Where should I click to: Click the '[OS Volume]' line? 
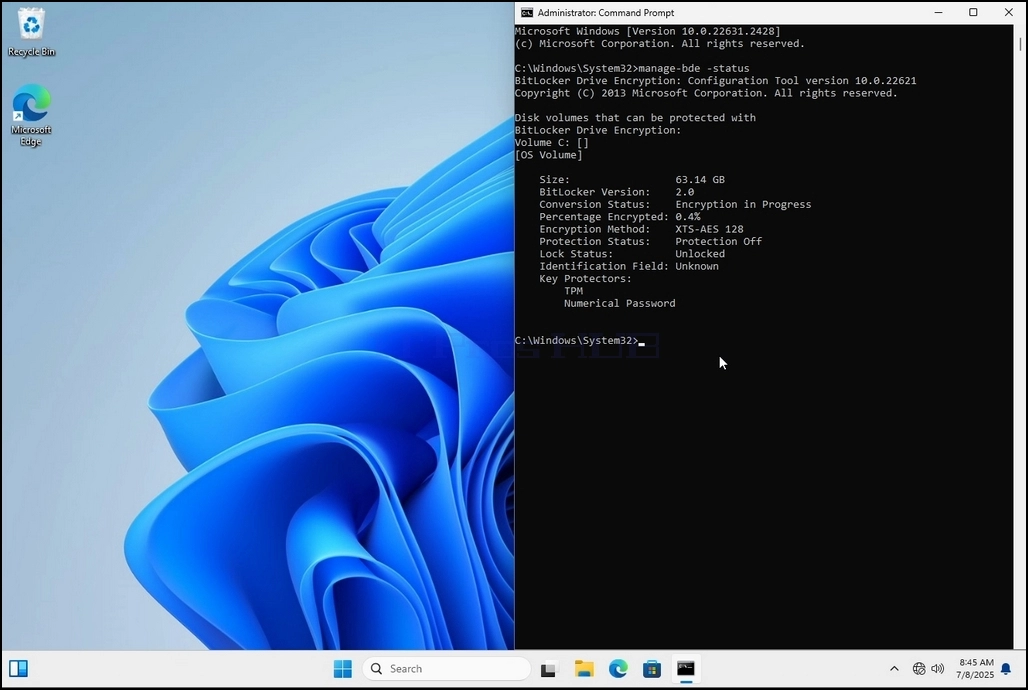pyautogui.click(x=549, y=155)
